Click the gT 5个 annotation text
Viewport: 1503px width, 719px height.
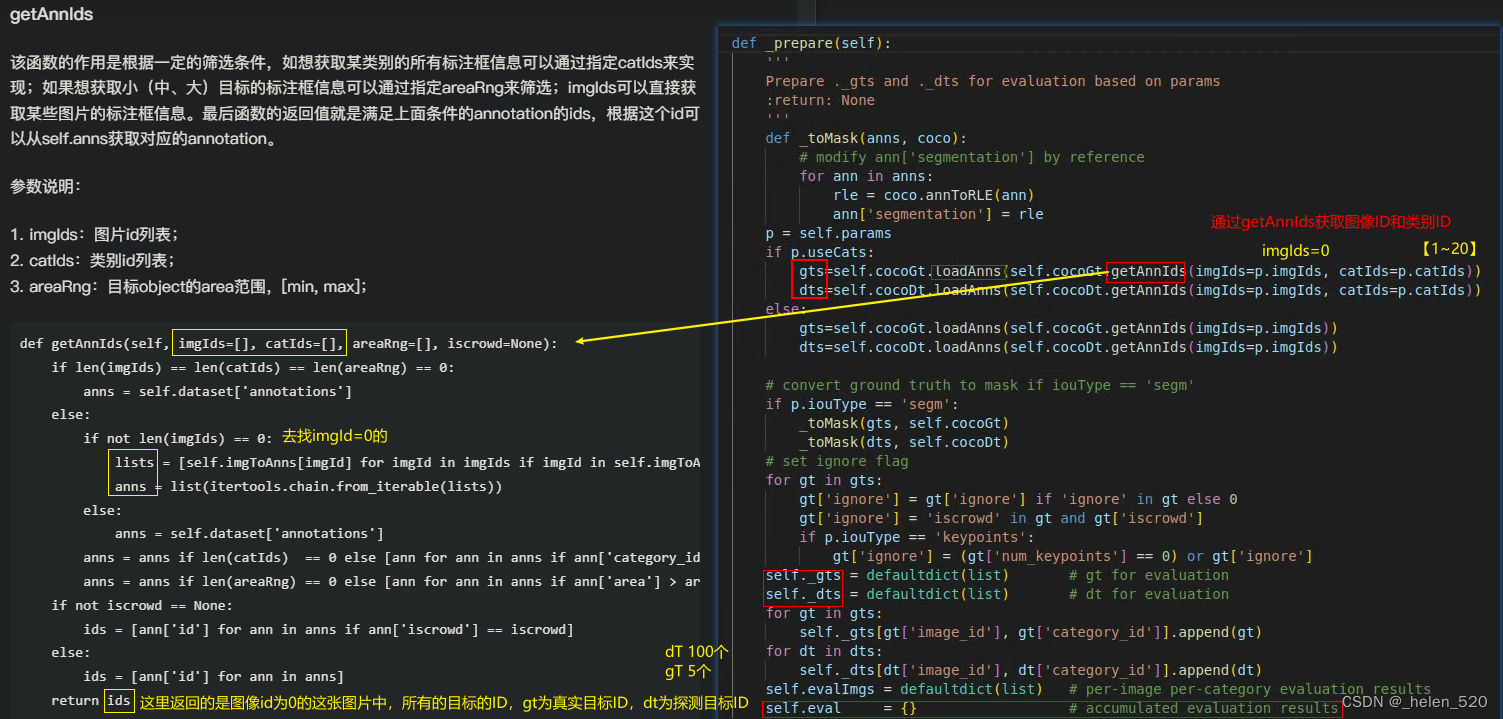(686, 672)
